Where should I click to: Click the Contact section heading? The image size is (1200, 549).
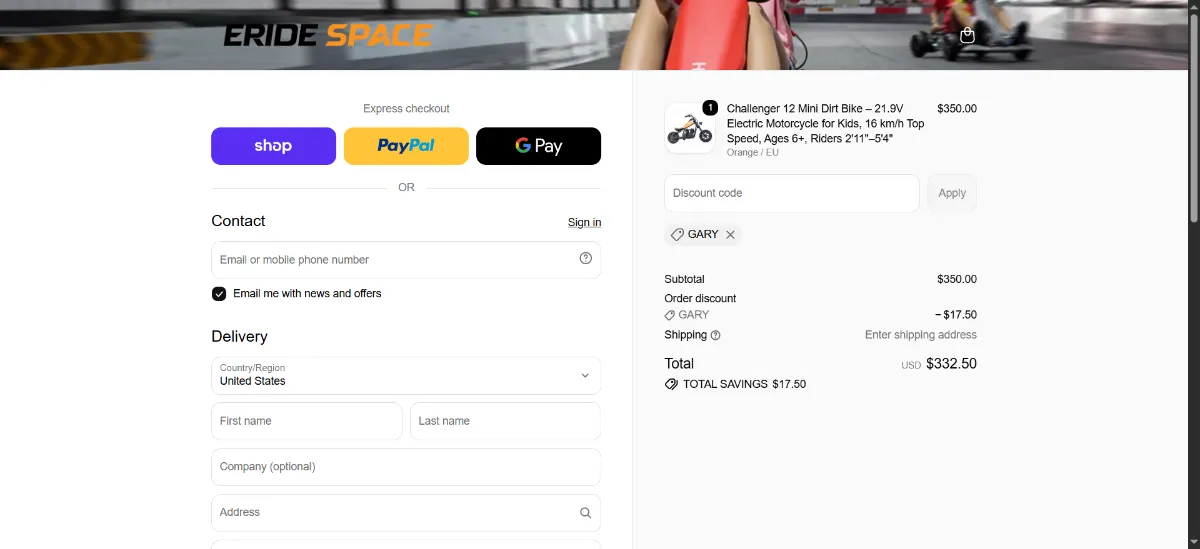tap(238, 221)
